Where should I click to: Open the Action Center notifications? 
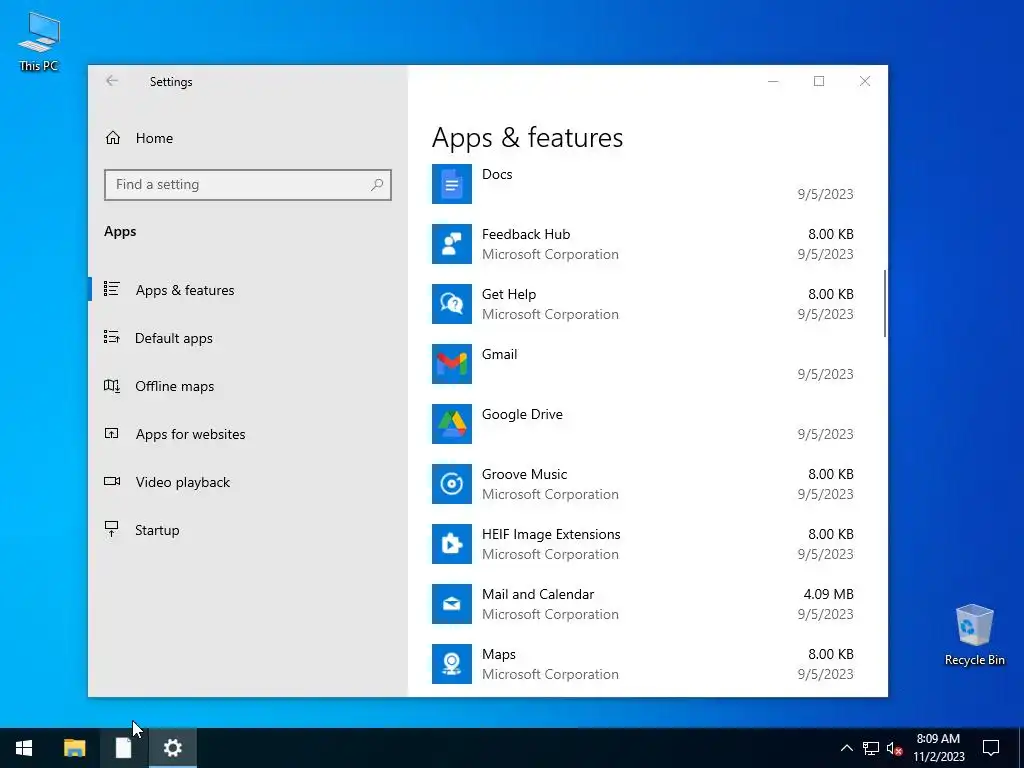point(991,748)
